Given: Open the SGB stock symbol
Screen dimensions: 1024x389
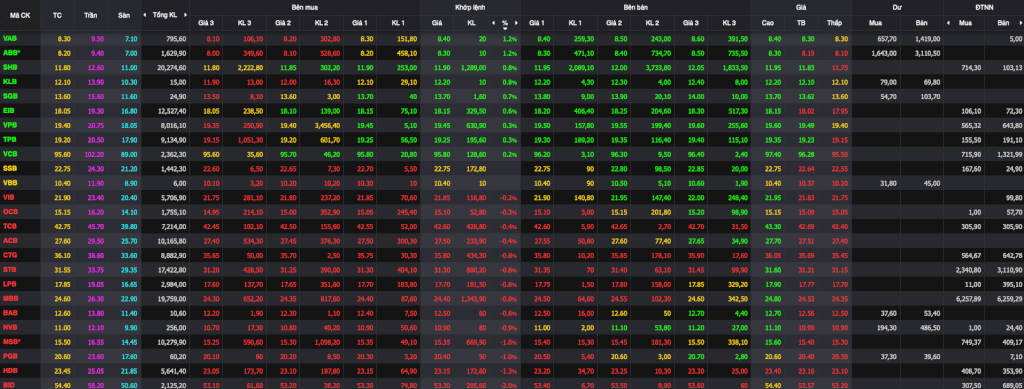Looking at the screenshot, I should [10, 96].
